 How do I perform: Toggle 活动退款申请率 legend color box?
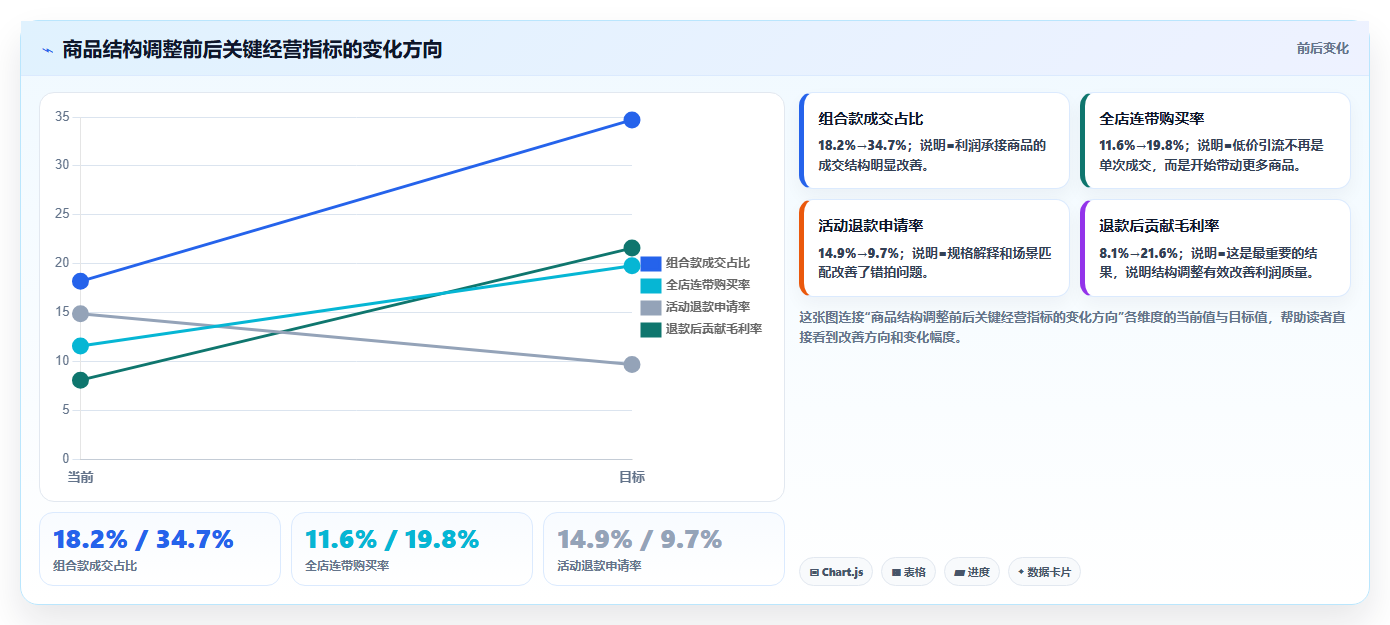coord(650,307)
